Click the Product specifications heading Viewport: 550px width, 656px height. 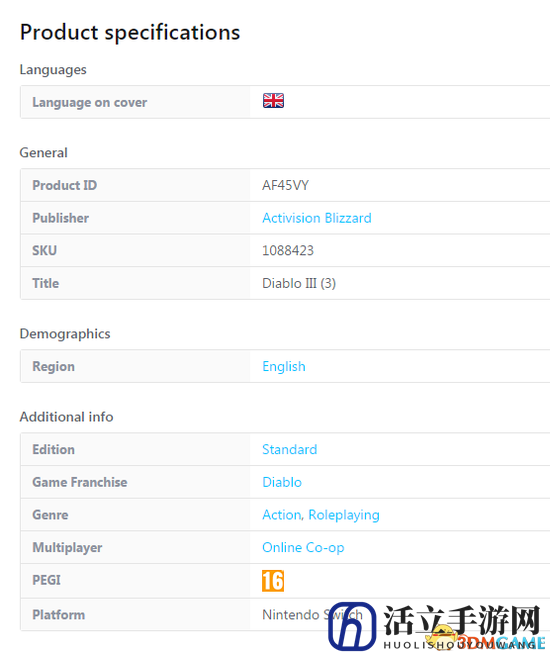click(x=130, y=33)
